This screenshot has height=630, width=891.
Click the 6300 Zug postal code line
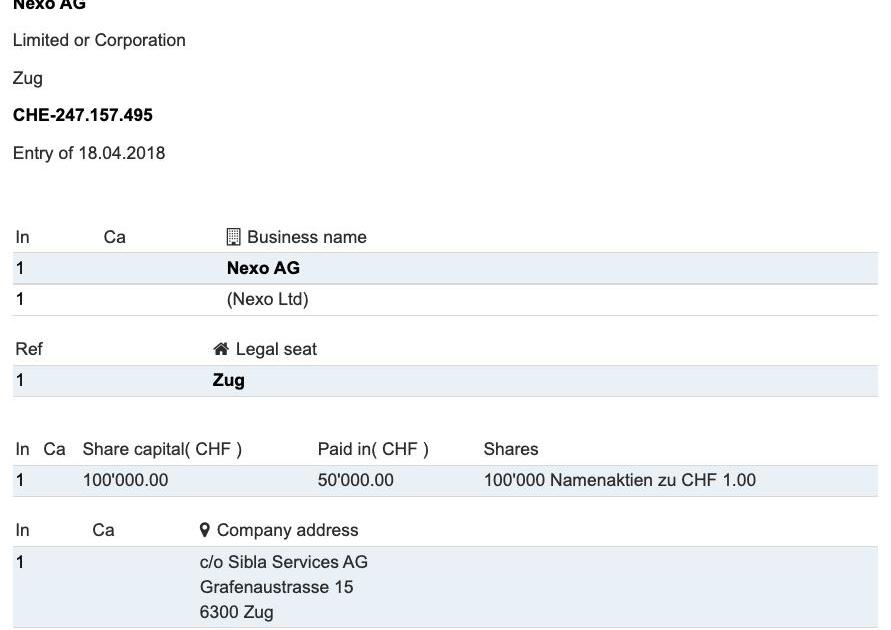(236, 612)
